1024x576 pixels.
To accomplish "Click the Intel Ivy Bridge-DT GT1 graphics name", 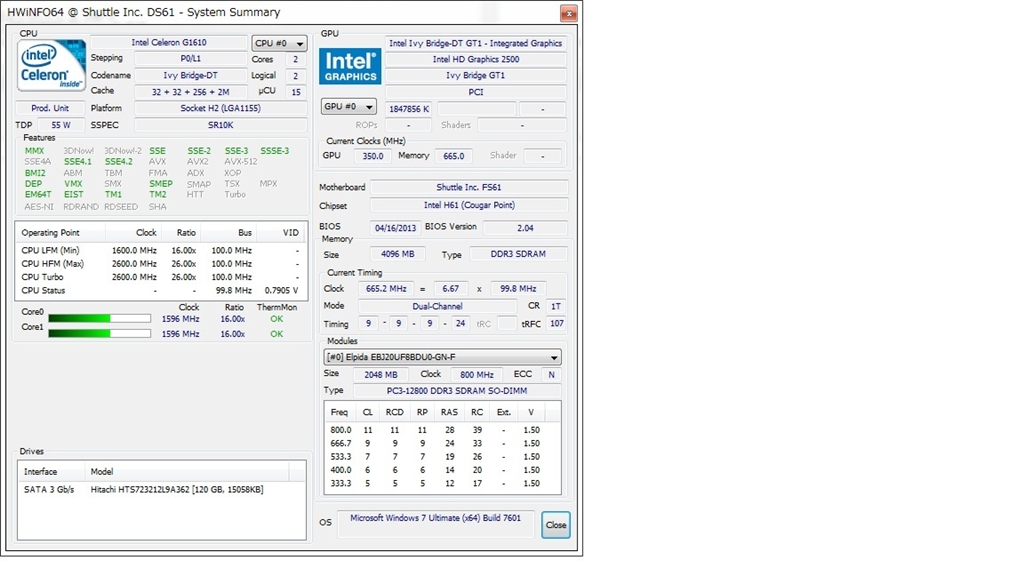I will pos(475,43).
